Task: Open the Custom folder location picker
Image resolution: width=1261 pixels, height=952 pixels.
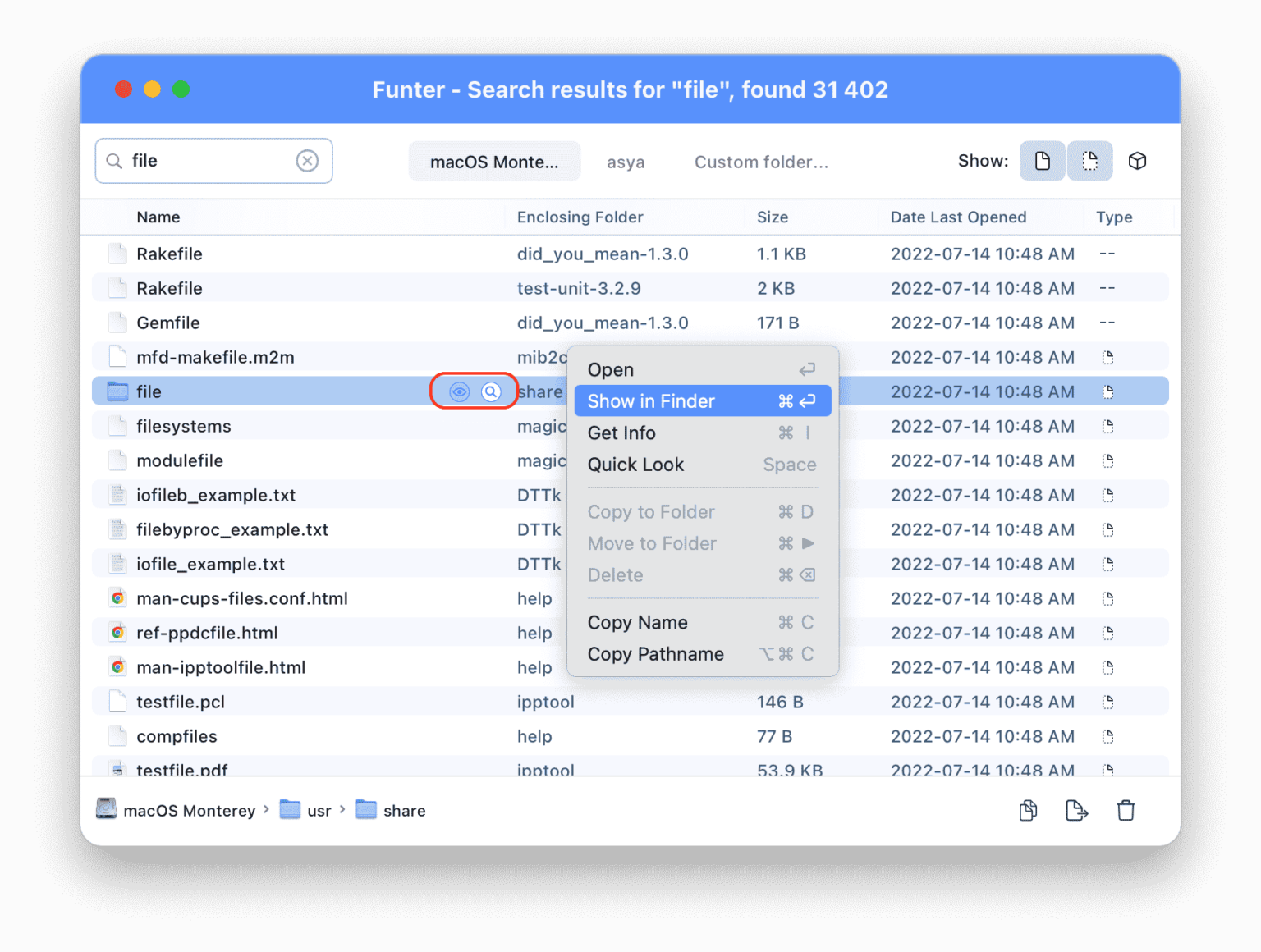Action: pyautogui.click(x=760, y=162)
